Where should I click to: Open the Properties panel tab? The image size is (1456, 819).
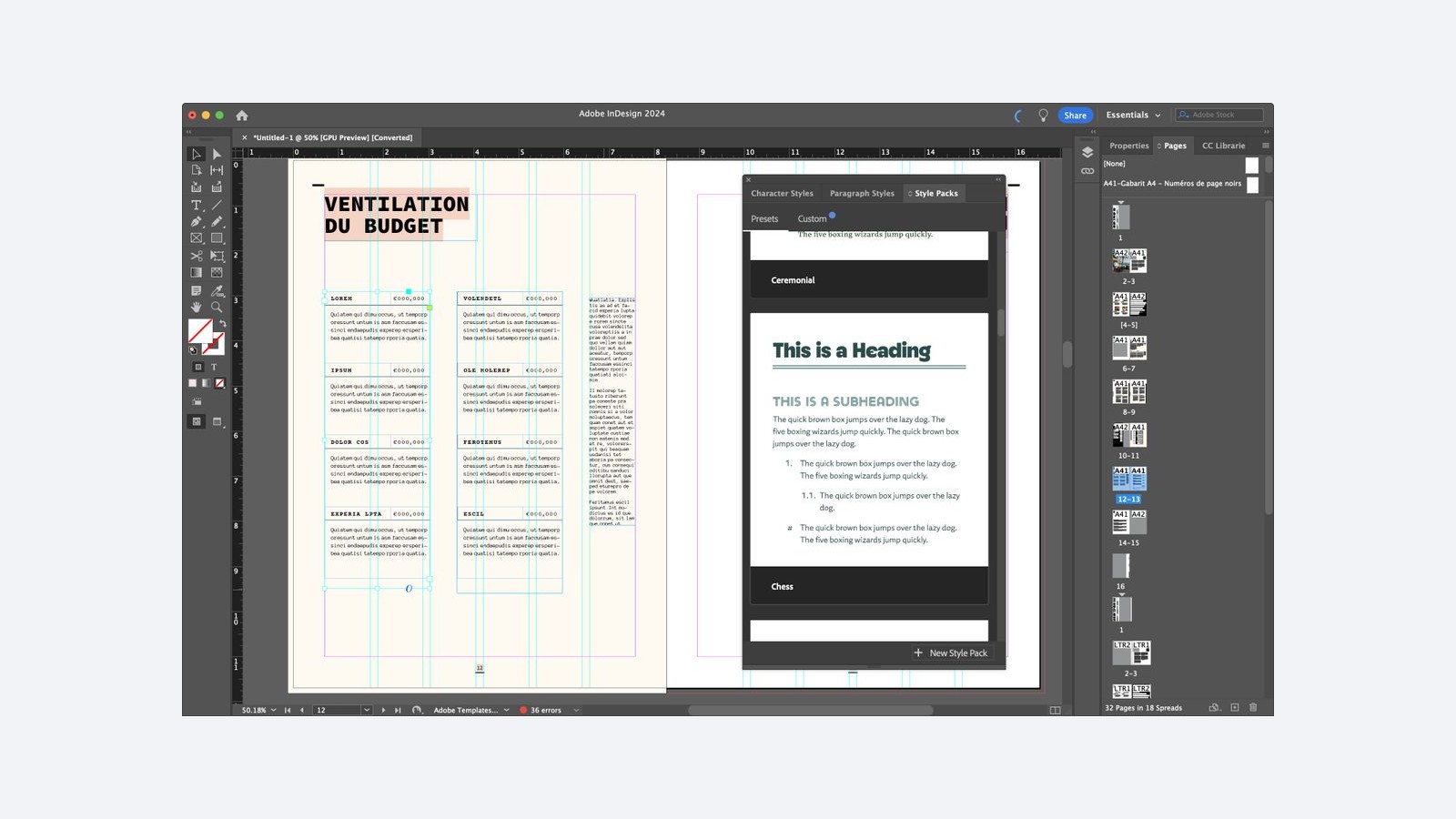coord(1128,146)
